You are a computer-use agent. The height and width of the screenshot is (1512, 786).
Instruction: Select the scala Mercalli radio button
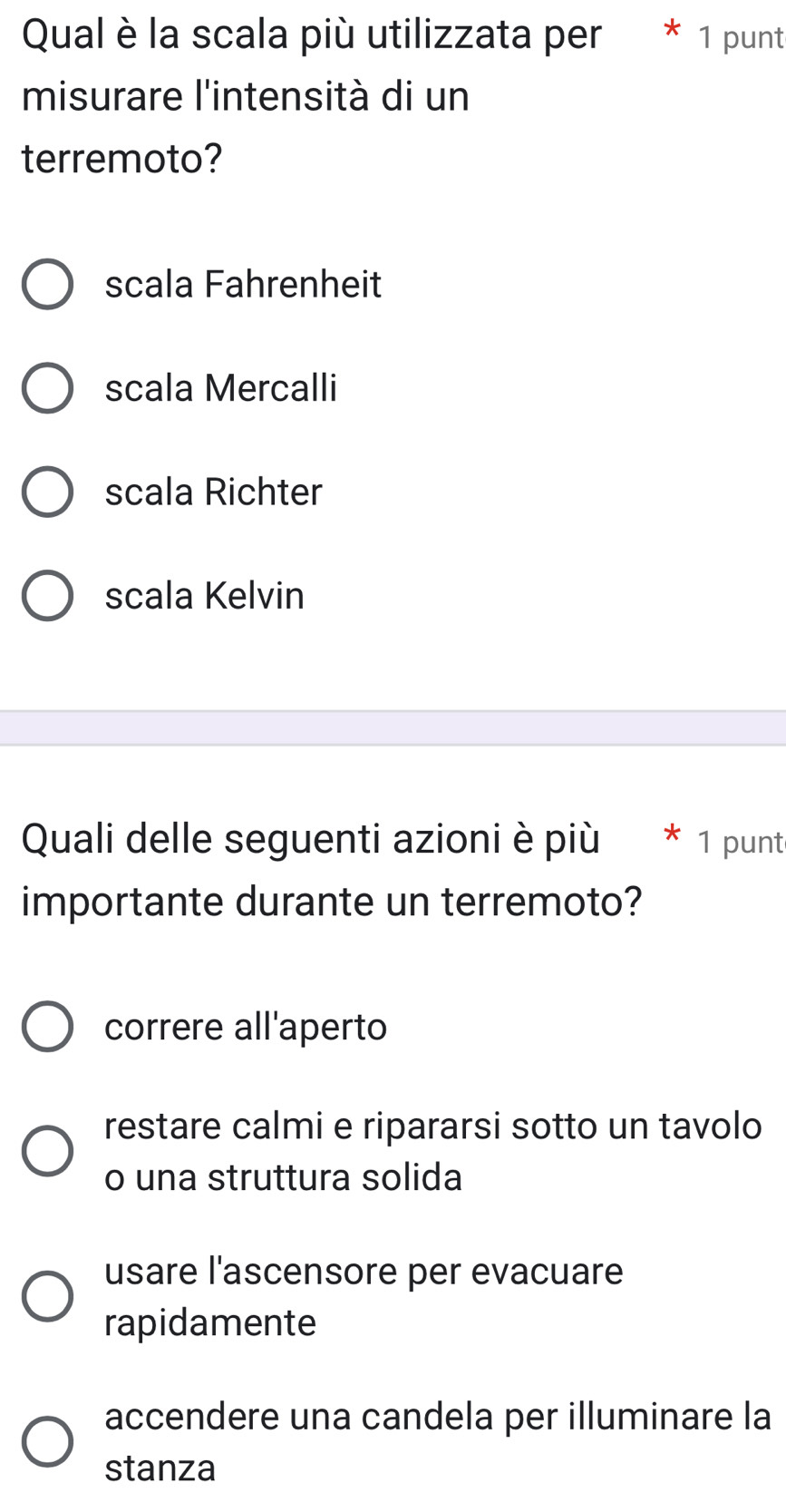pyautogui.click(x=47, y=388)
